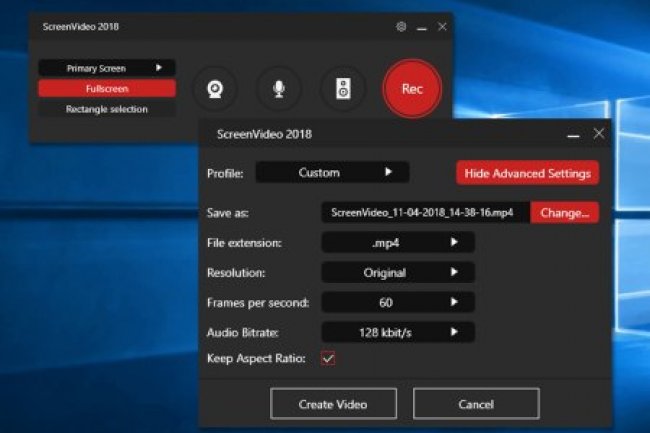This screenshot has height=433, width=650.
Task: Select Rectangle selection capture mode
Action: (x=107, y=109)
